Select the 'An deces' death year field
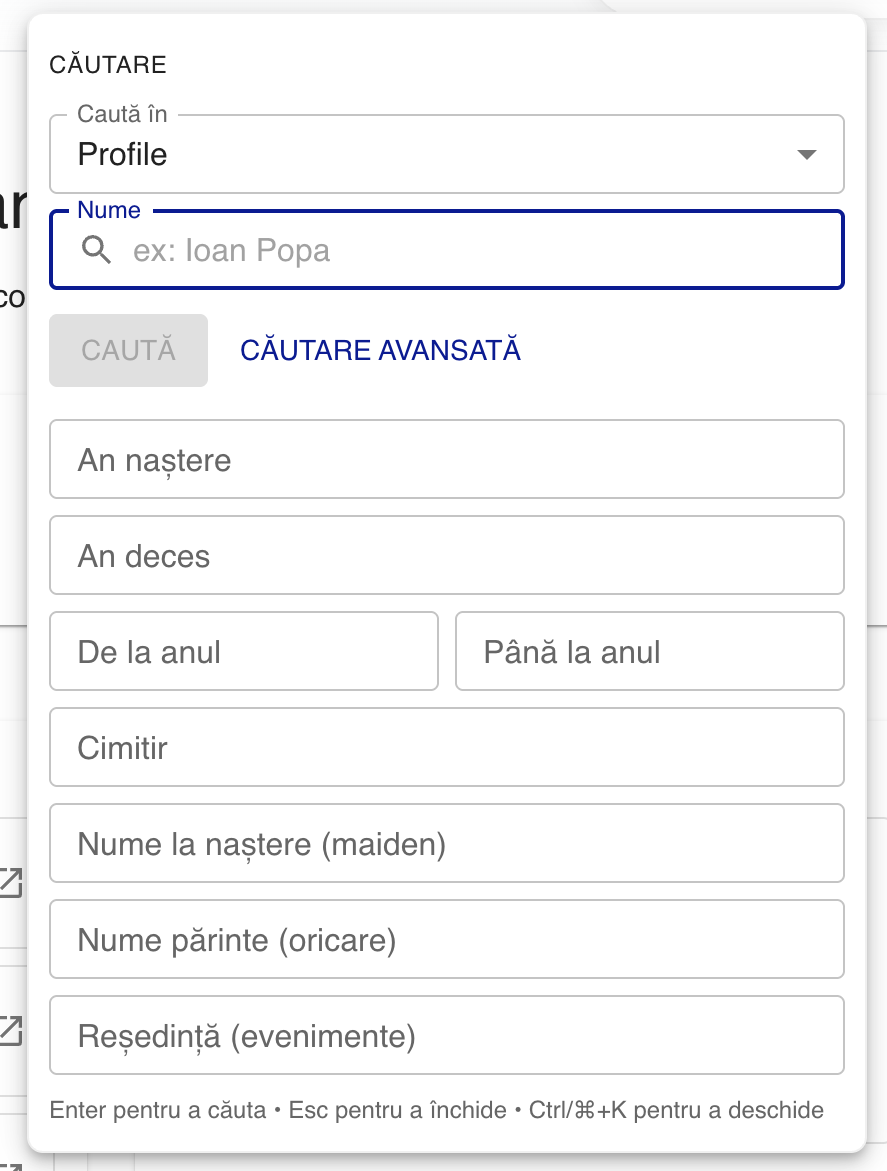 [446, 555]
